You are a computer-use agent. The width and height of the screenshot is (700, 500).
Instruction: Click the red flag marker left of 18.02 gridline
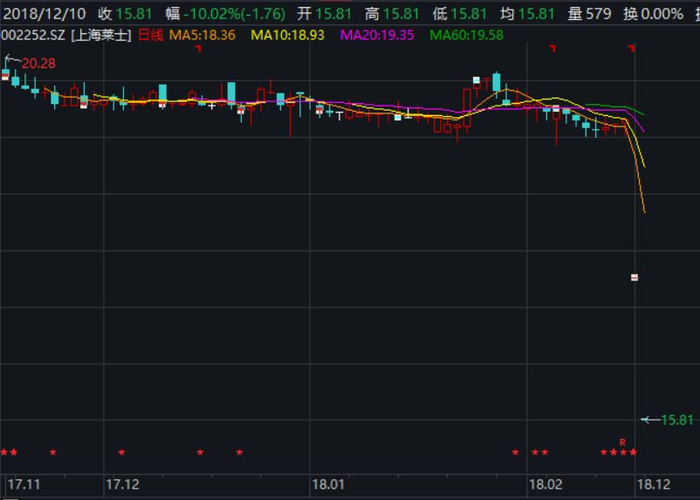(x=553, y=48)
